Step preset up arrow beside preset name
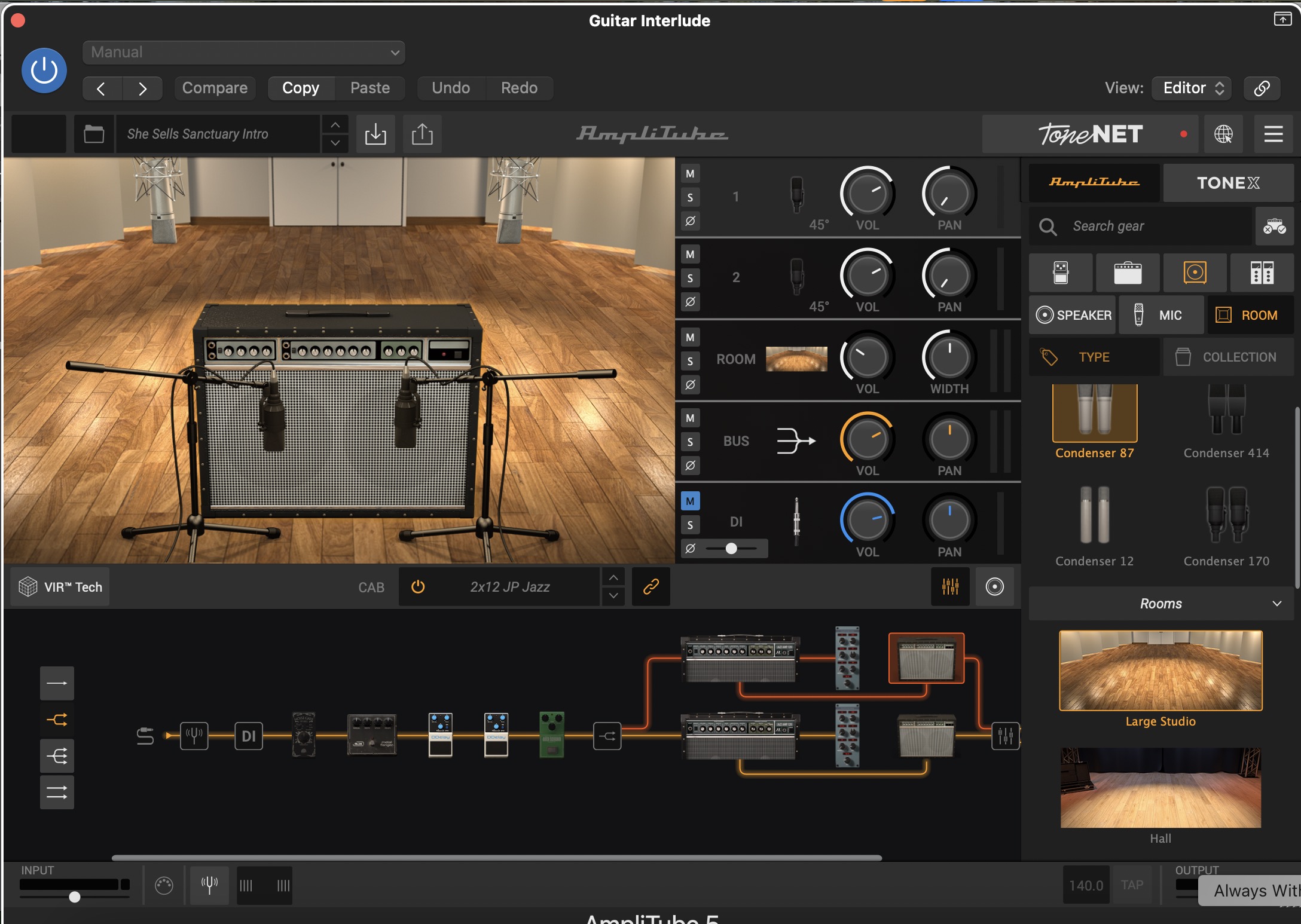 [x=335, y=124]
